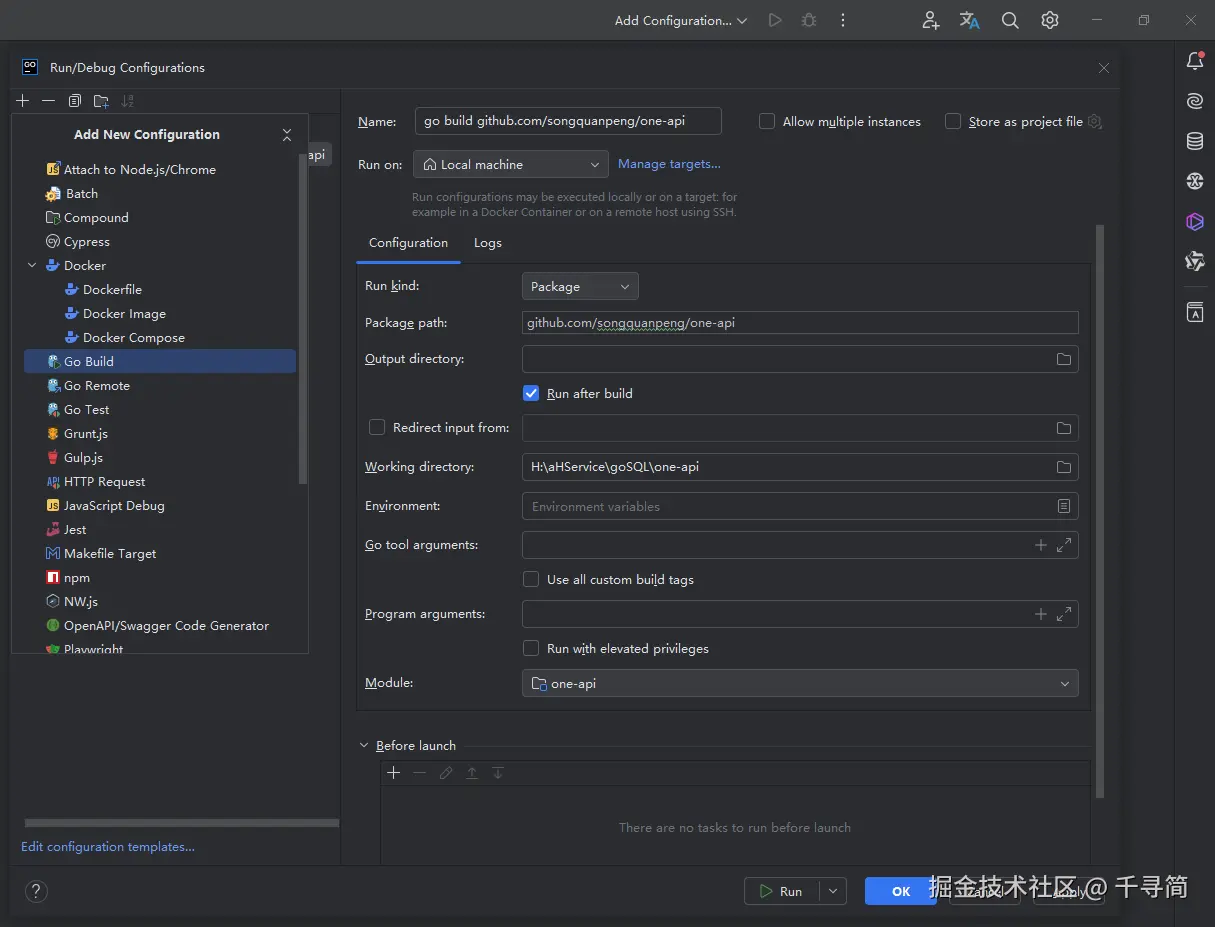The height and width of the screenshot is (927, 1215).
Task: Add a Before launch task
Action: [x=394, y=773]
